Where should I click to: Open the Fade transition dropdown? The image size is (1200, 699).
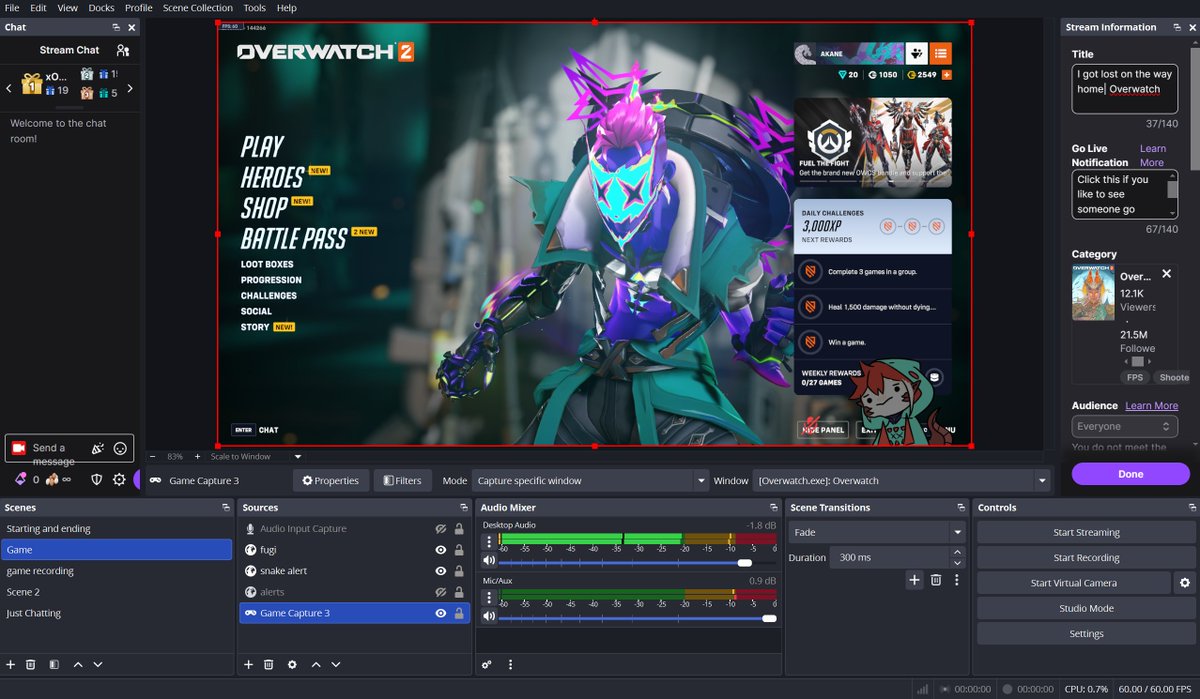click(x=877, y=533)
